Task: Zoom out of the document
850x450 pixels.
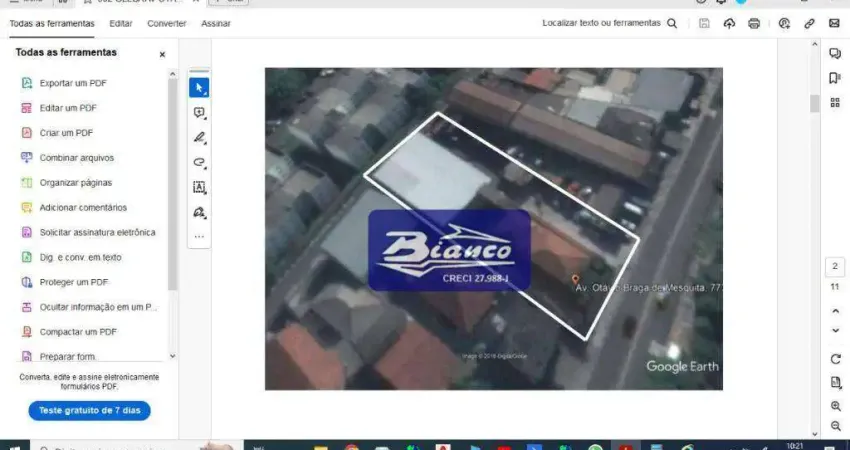Action: tap(835, 426)
